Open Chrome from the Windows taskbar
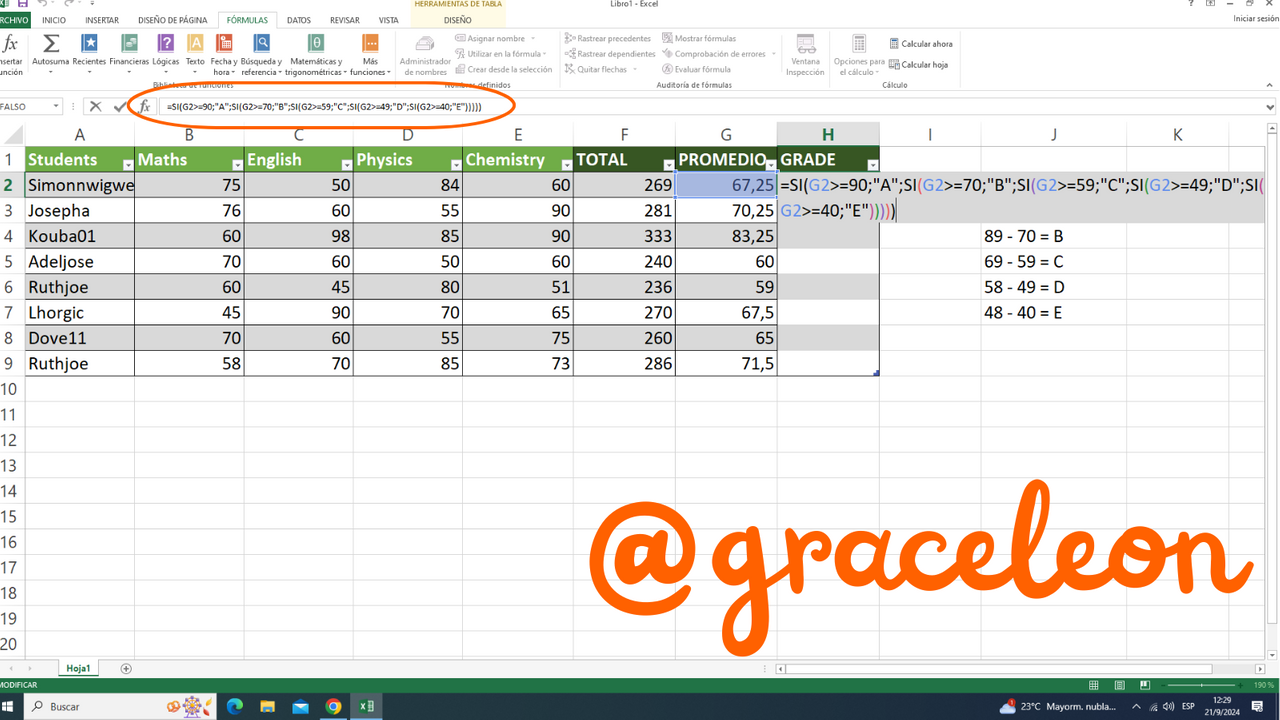The height and width of the screenshot is (720, 1280). pos(333,706)
